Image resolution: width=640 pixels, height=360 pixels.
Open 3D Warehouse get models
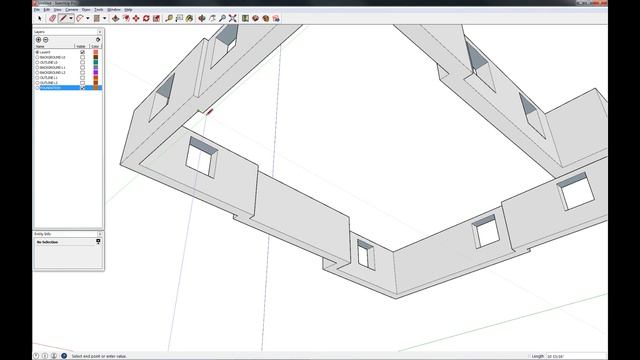pos(256,18)
